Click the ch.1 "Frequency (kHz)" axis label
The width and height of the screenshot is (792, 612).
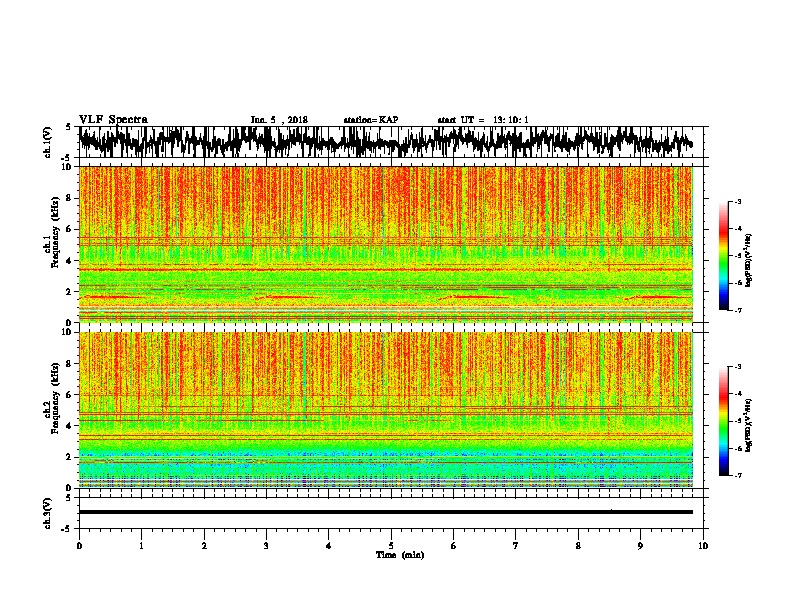pos(55,232)
